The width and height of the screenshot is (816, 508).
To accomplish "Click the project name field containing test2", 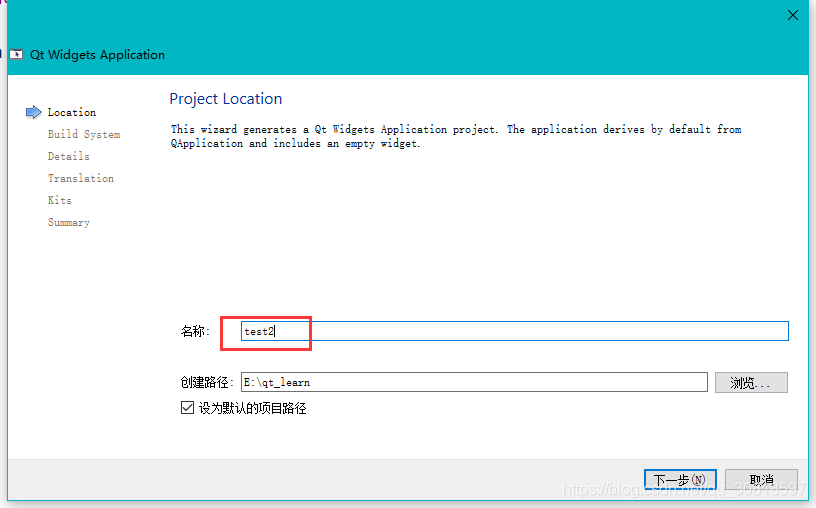I will coord(515,331).
